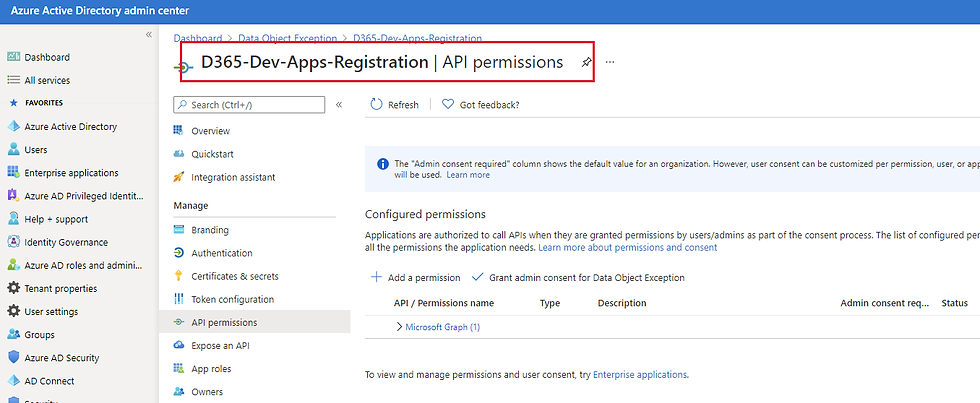Go to Users in sidebar
This screenshot has width=980, height=403.
[x=36, y=149]
